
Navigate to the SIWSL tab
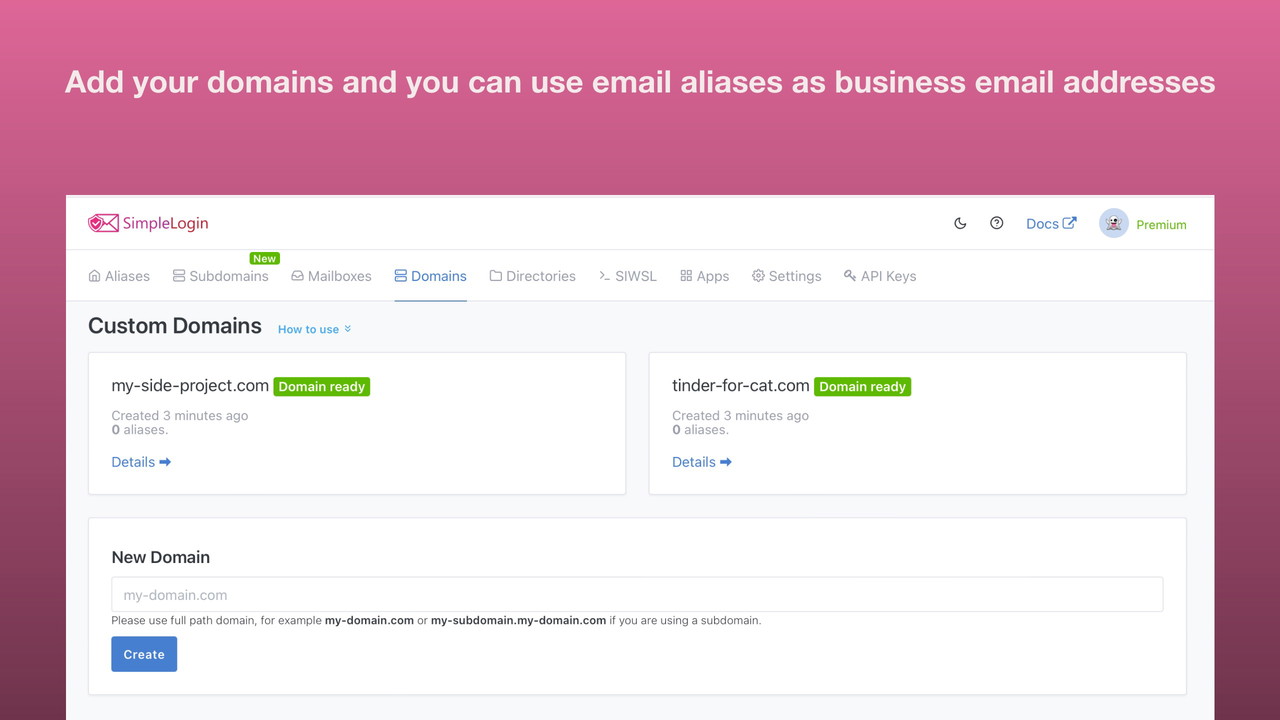point(628,276)
